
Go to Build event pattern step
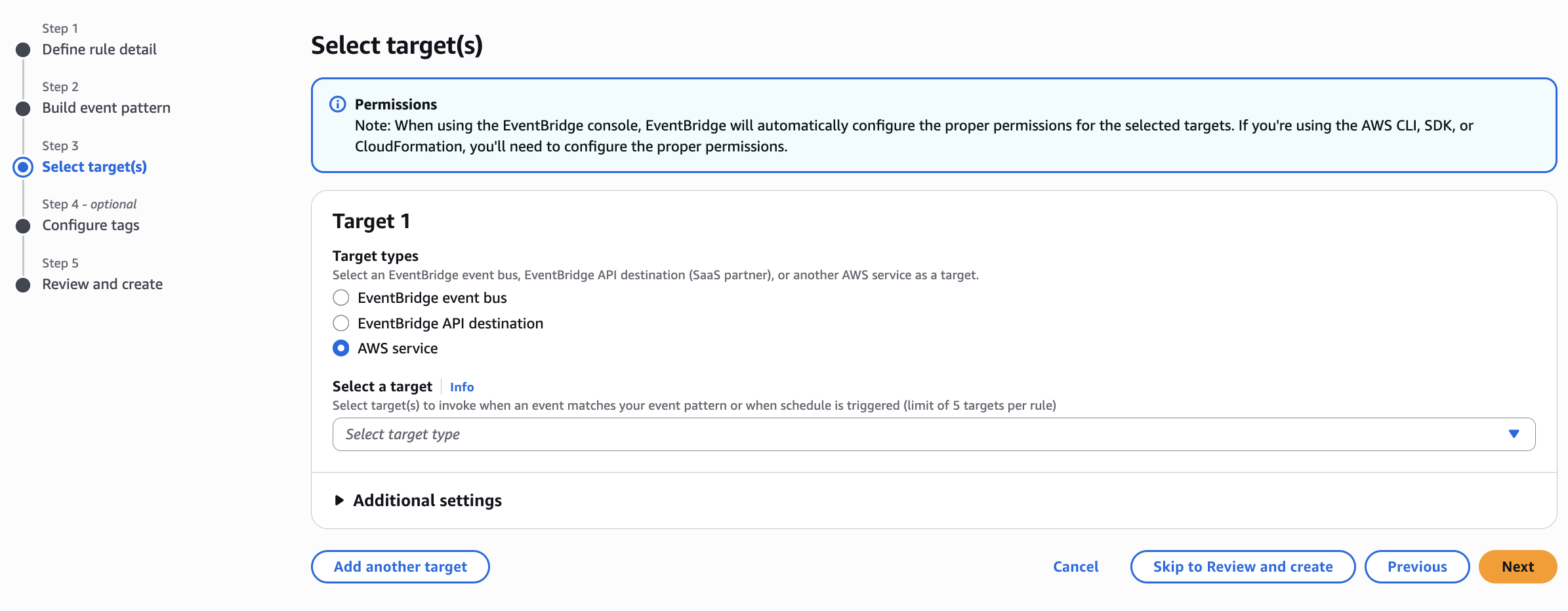pyautogui.click(x=106, y=108)
